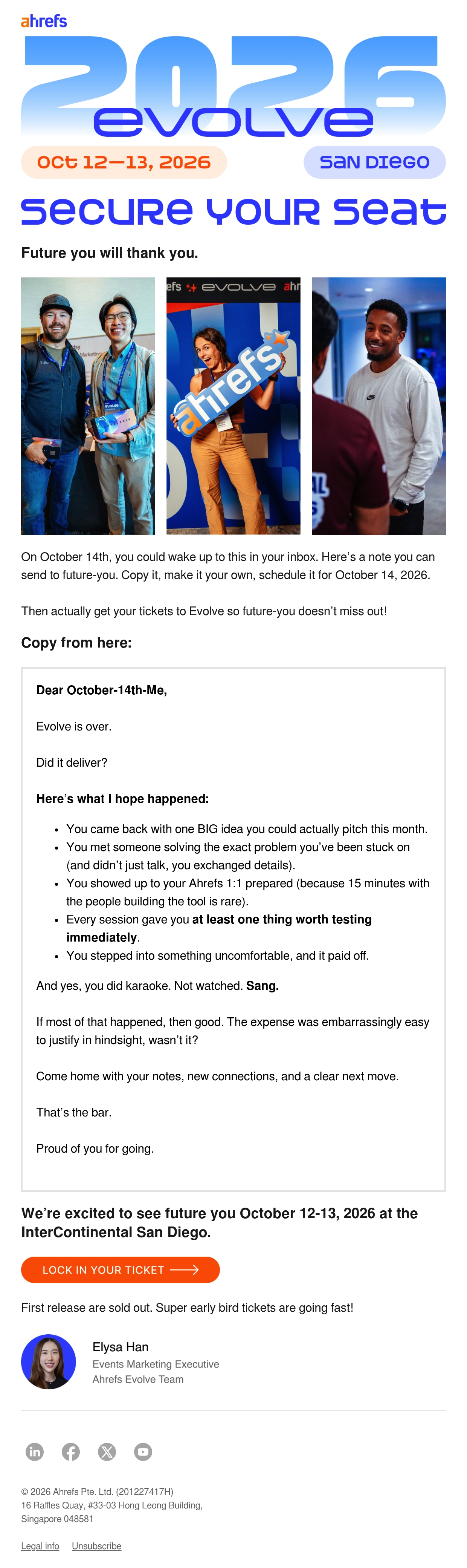Open the Facebook social icon
The image size is (467, 1568).
70,1452
